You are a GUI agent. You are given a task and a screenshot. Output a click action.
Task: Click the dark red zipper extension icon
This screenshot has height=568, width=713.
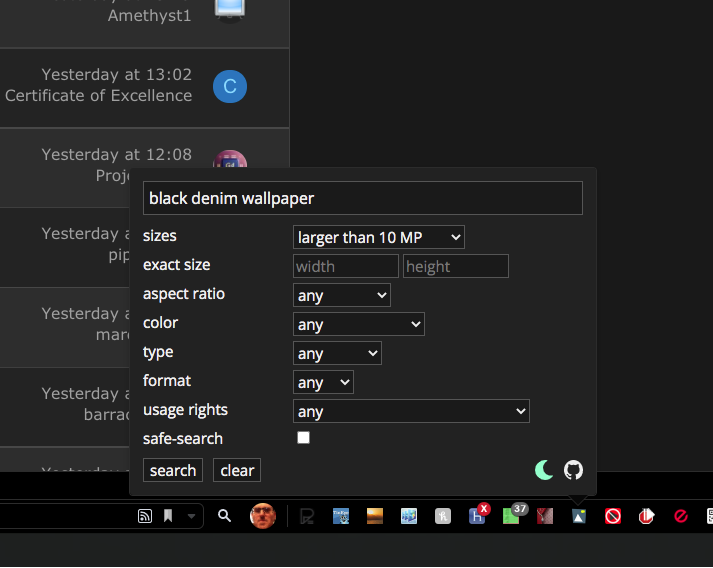545,516
